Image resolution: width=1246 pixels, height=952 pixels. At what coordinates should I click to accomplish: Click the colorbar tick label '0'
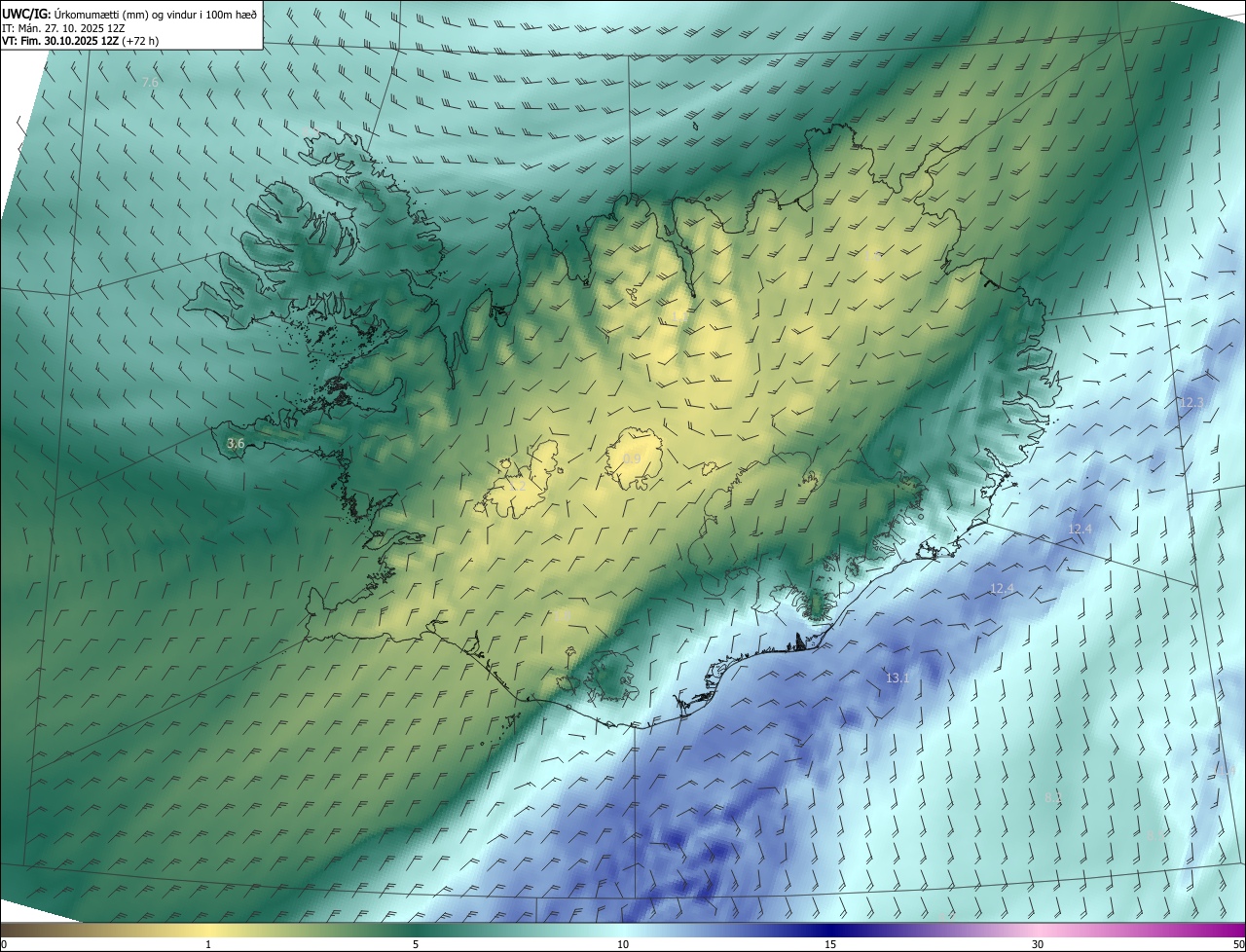(x=4, y=944)
